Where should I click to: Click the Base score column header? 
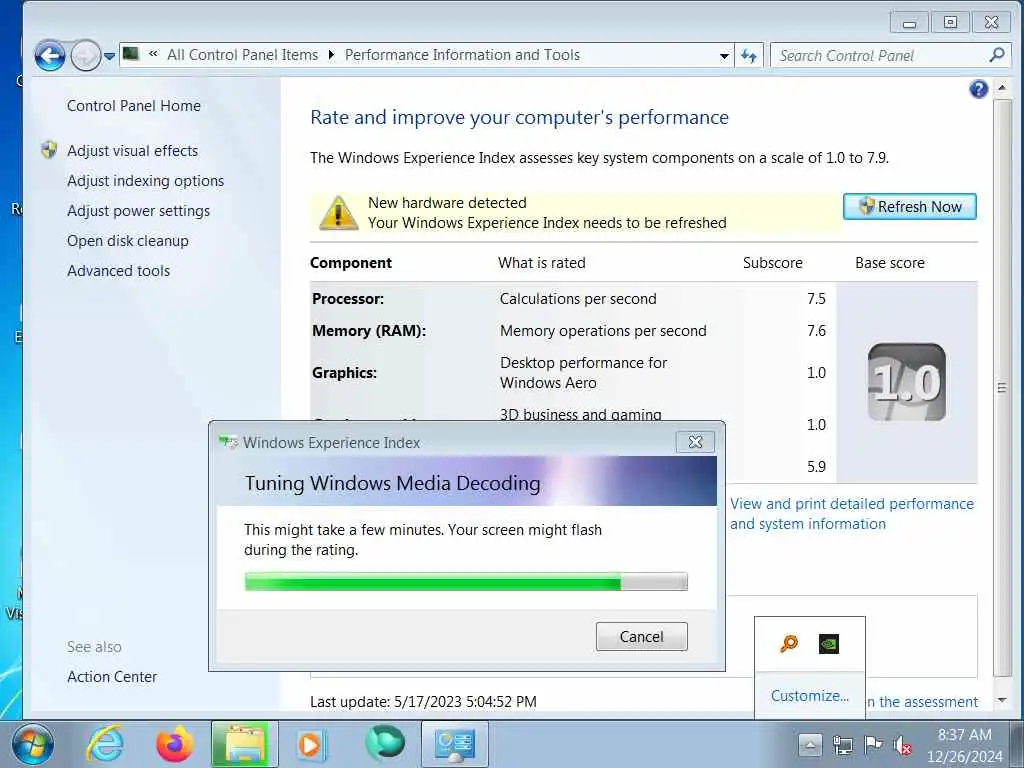(x=890, y=263)
